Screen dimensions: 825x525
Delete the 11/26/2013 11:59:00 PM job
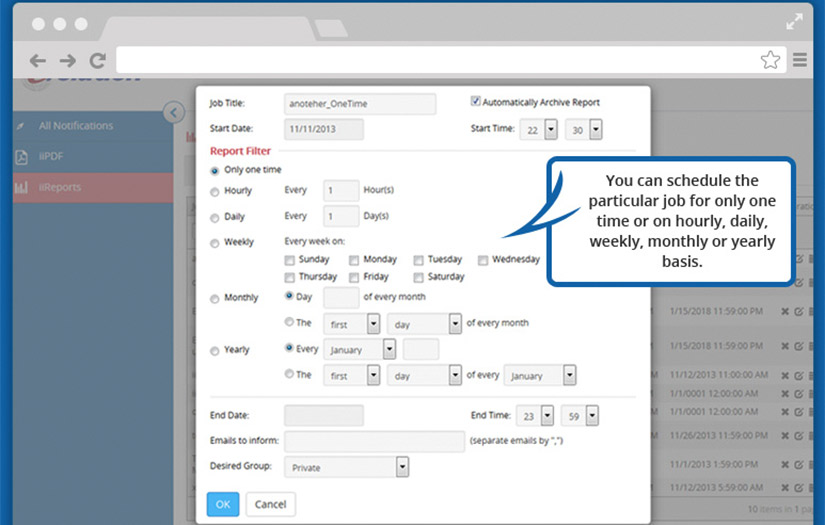pos(784,436)
